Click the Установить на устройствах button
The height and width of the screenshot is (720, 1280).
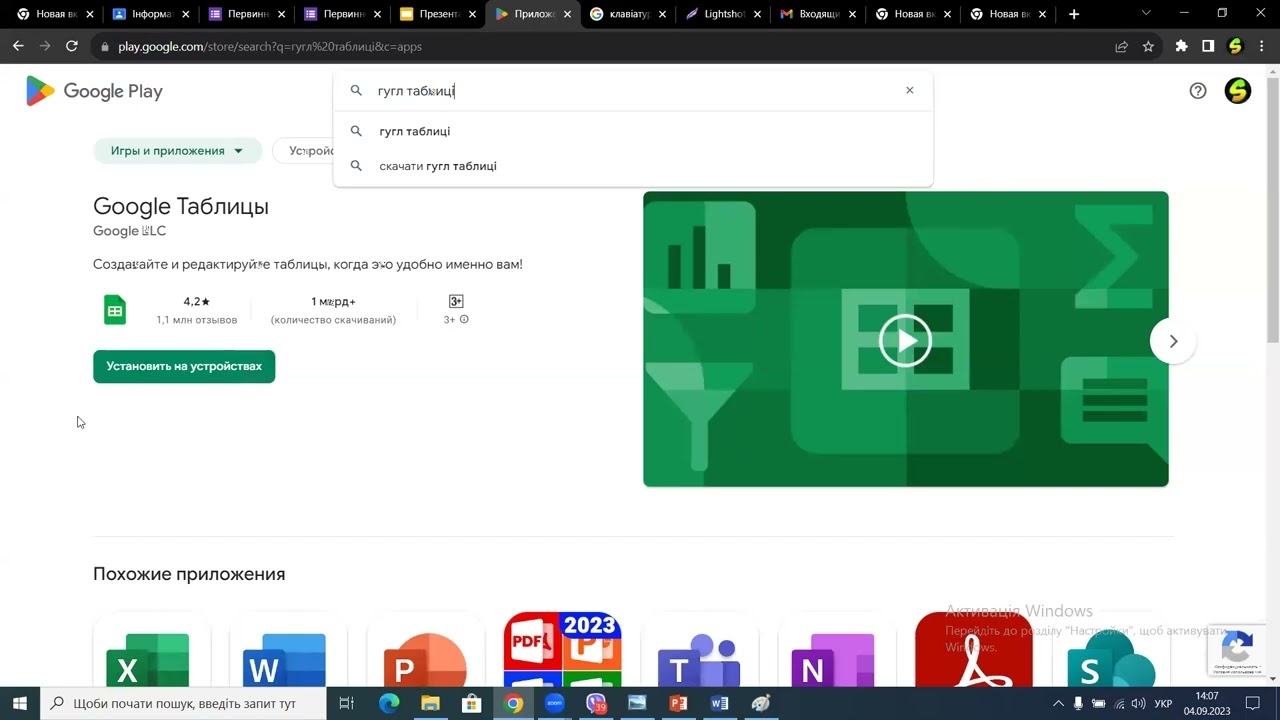(184, 366)
